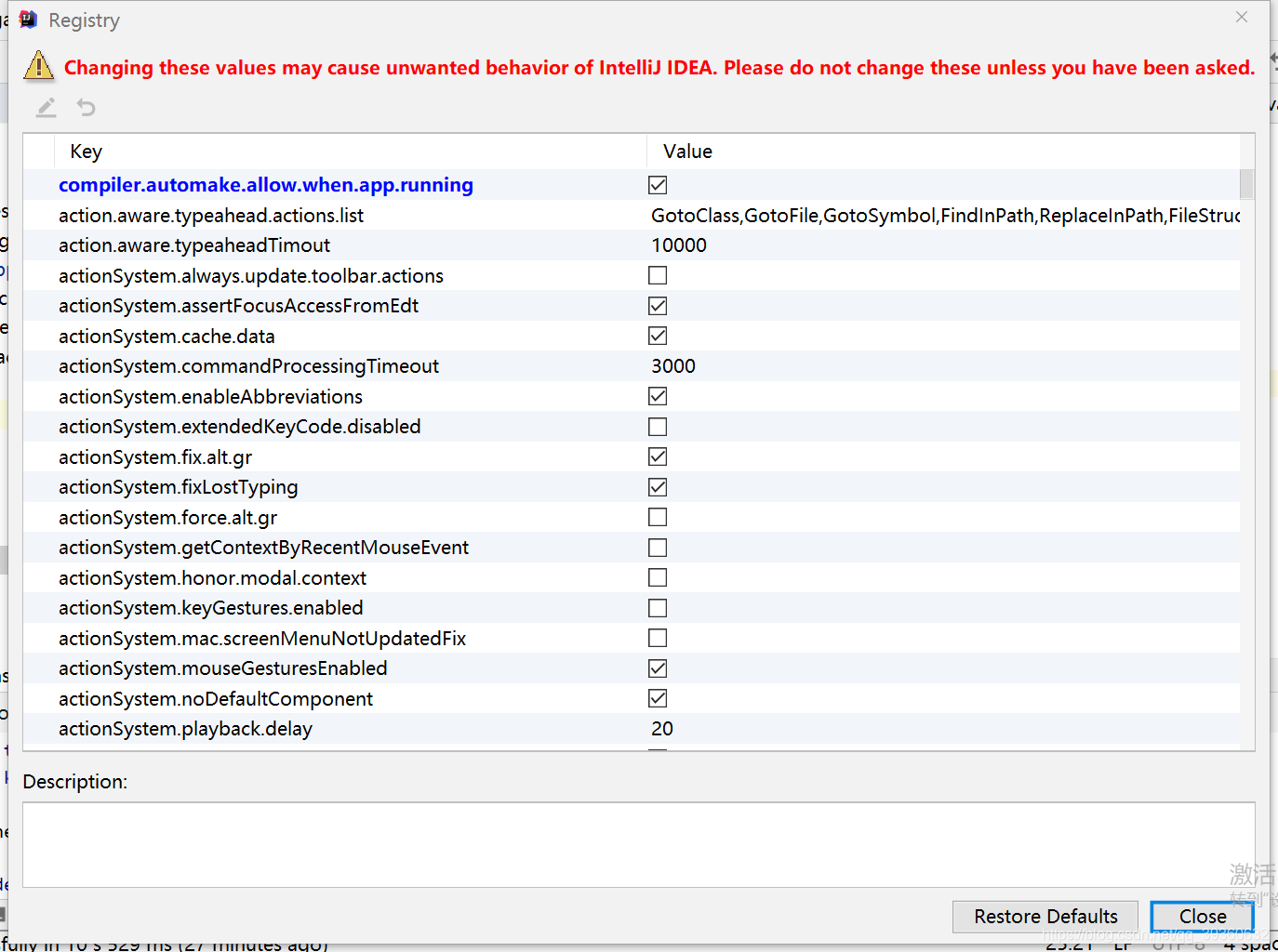This screenshot has width=1278, height=952.
Task: Uncheck actionSystem.fixLostTyping checkbox
Action: [x=658, y=487]
